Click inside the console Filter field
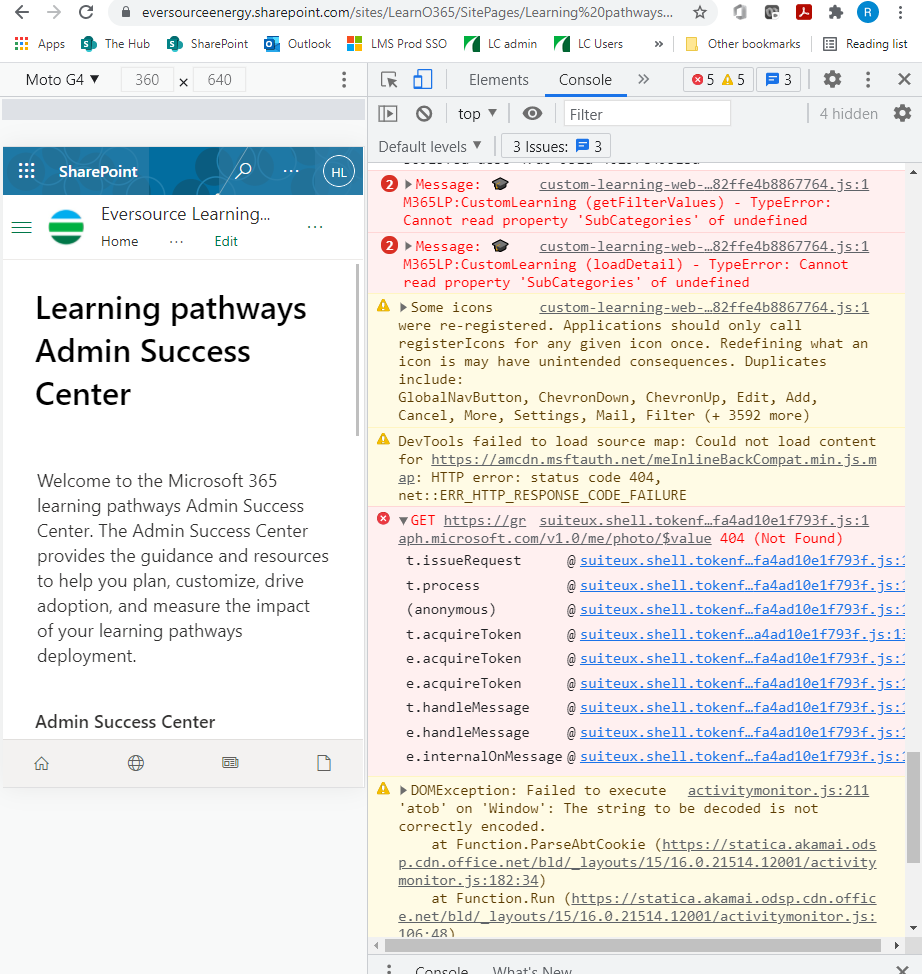922x974 pixels. [647, 113]
